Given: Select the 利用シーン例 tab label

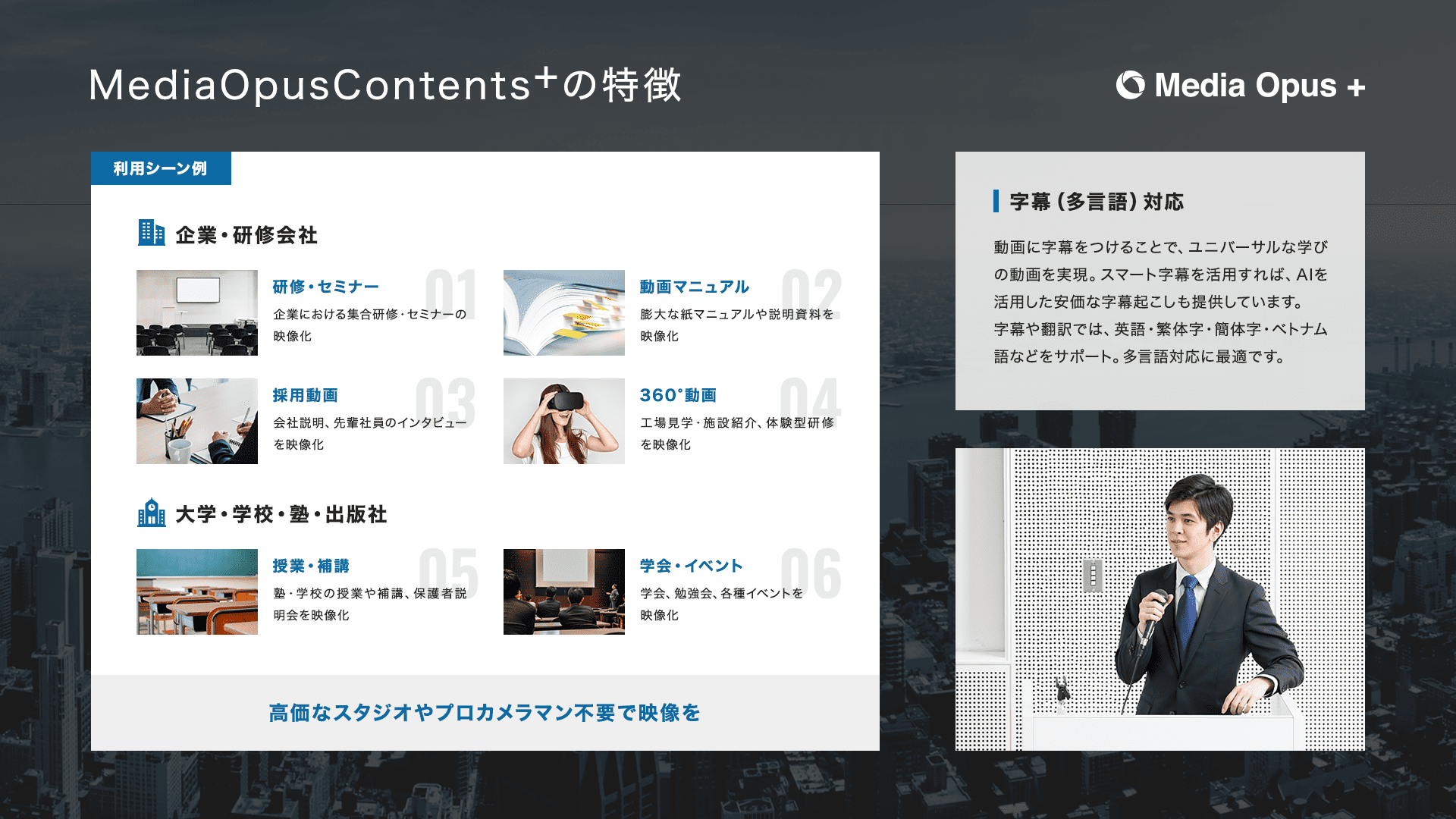Looking at the screenshot, I should tap(161, 168).
